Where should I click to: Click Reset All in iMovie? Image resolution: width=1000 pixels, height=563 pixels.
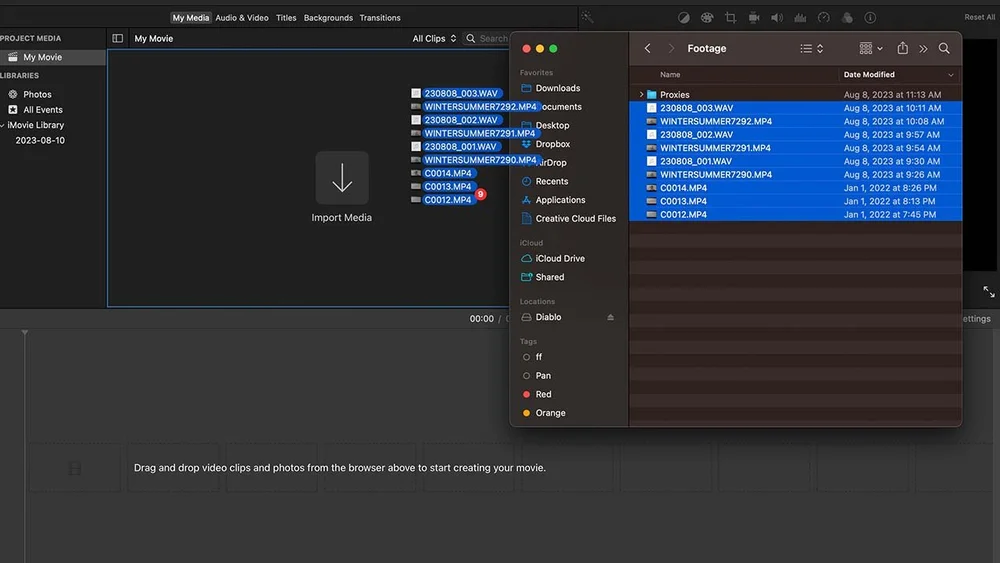tap(979, 17)
